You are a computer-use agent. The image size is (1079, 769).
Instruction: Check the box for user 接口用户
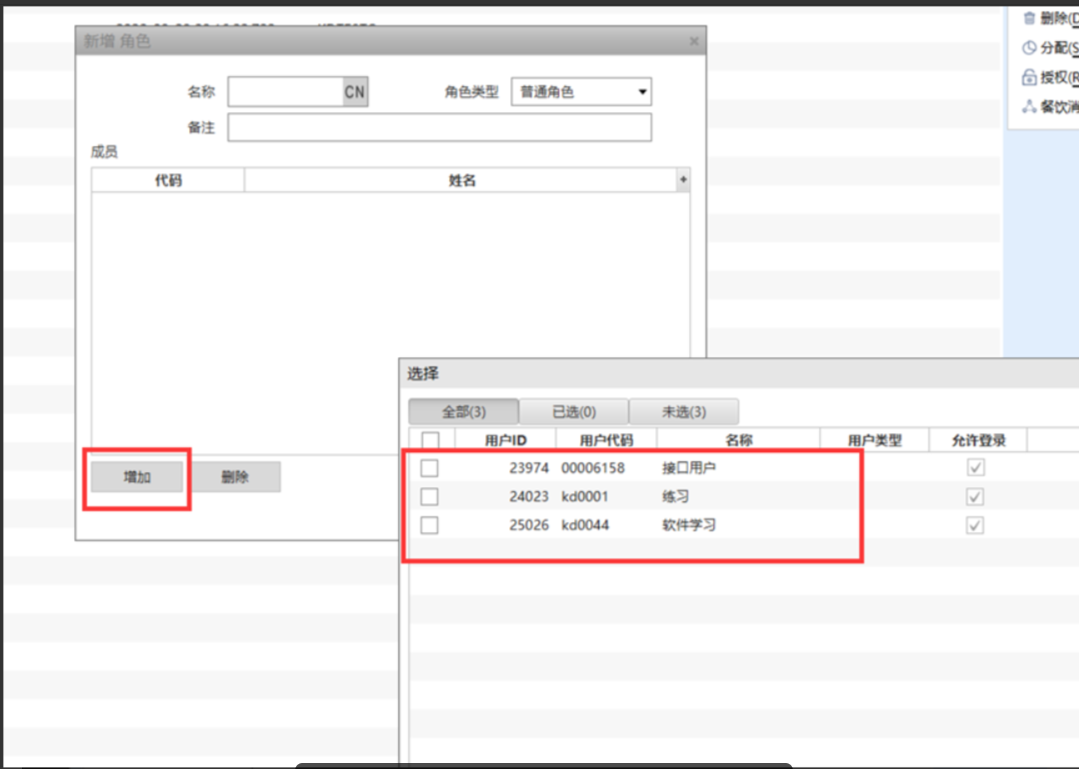point(429,468)
